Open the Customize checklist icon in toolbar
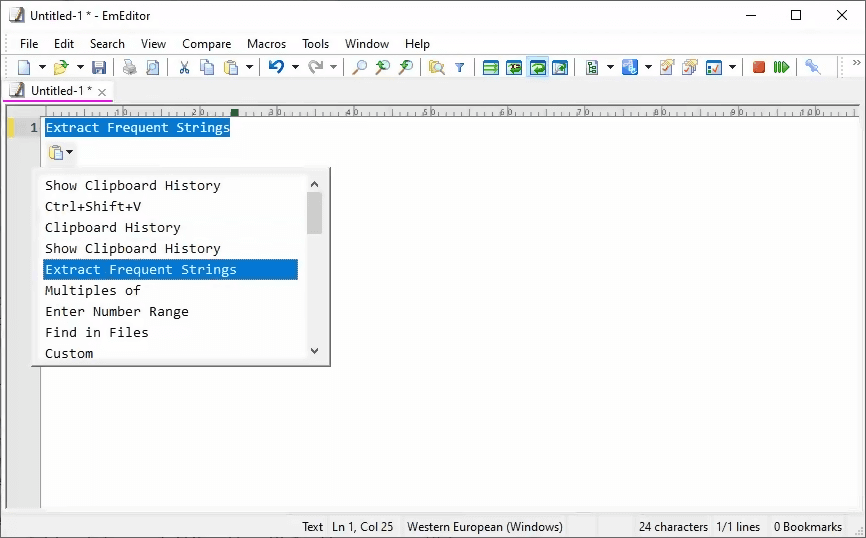The image size is (866, 538). point(714,67)
